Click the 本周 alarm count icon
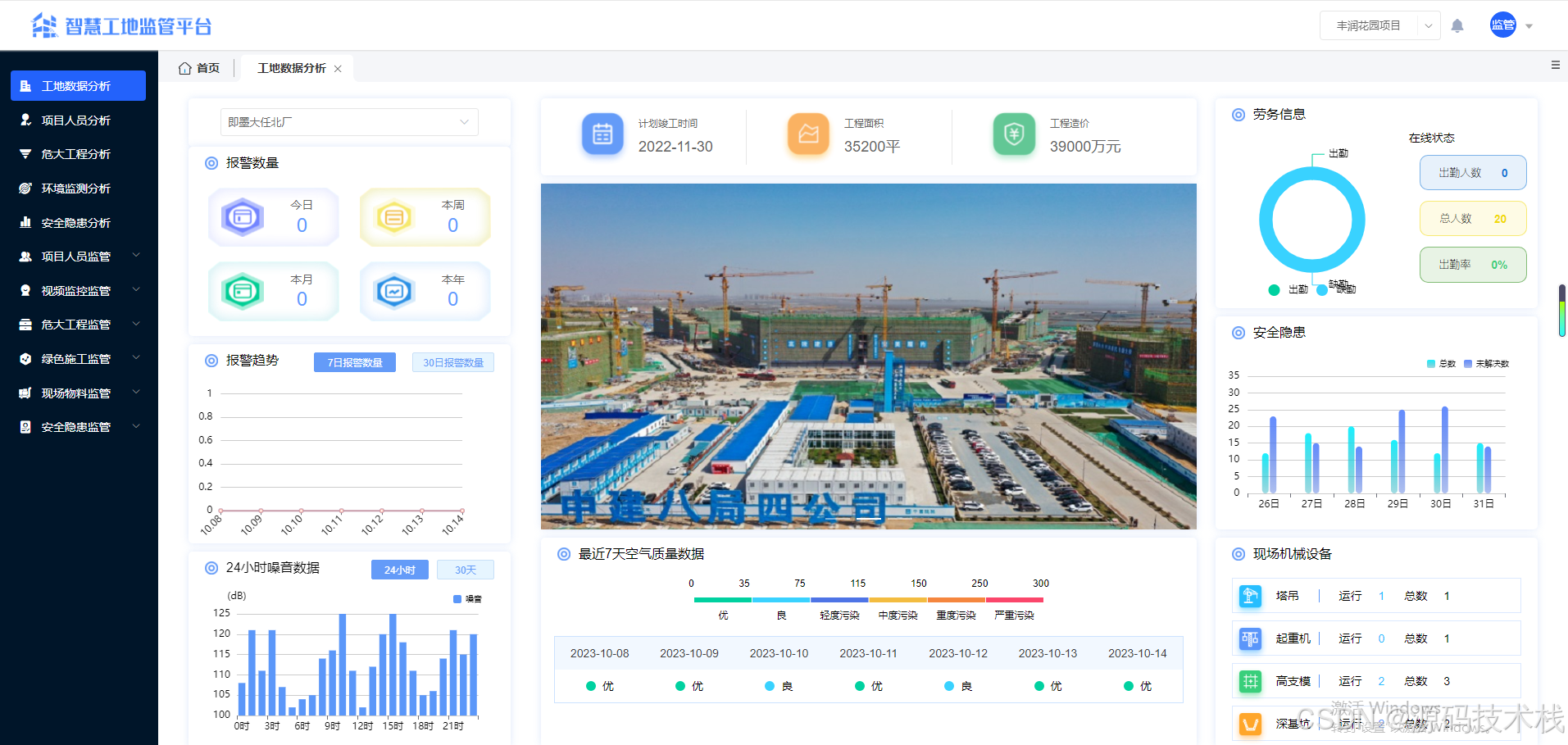1568x745 pixels. click(x=394, y=217)
